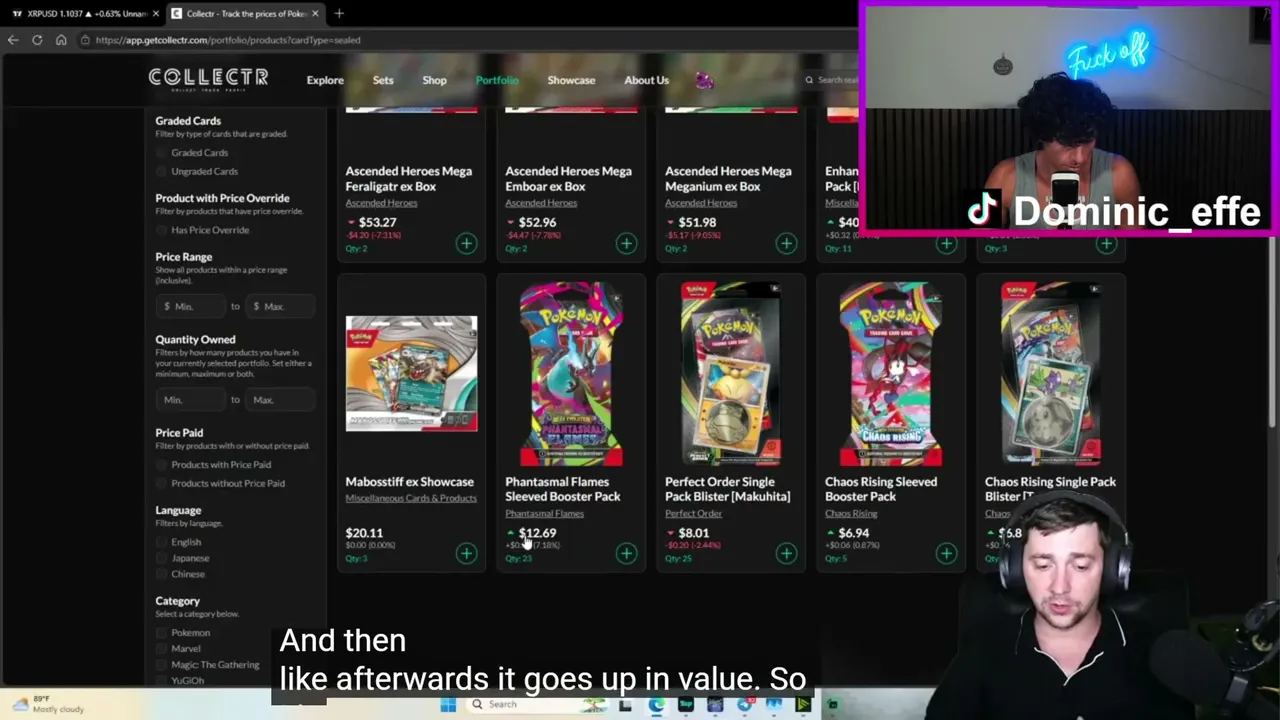The width and height of the screenshot is (1280, 720).
Task: Open Miscellaneous Cards & Products link
Action: (411, 498)
